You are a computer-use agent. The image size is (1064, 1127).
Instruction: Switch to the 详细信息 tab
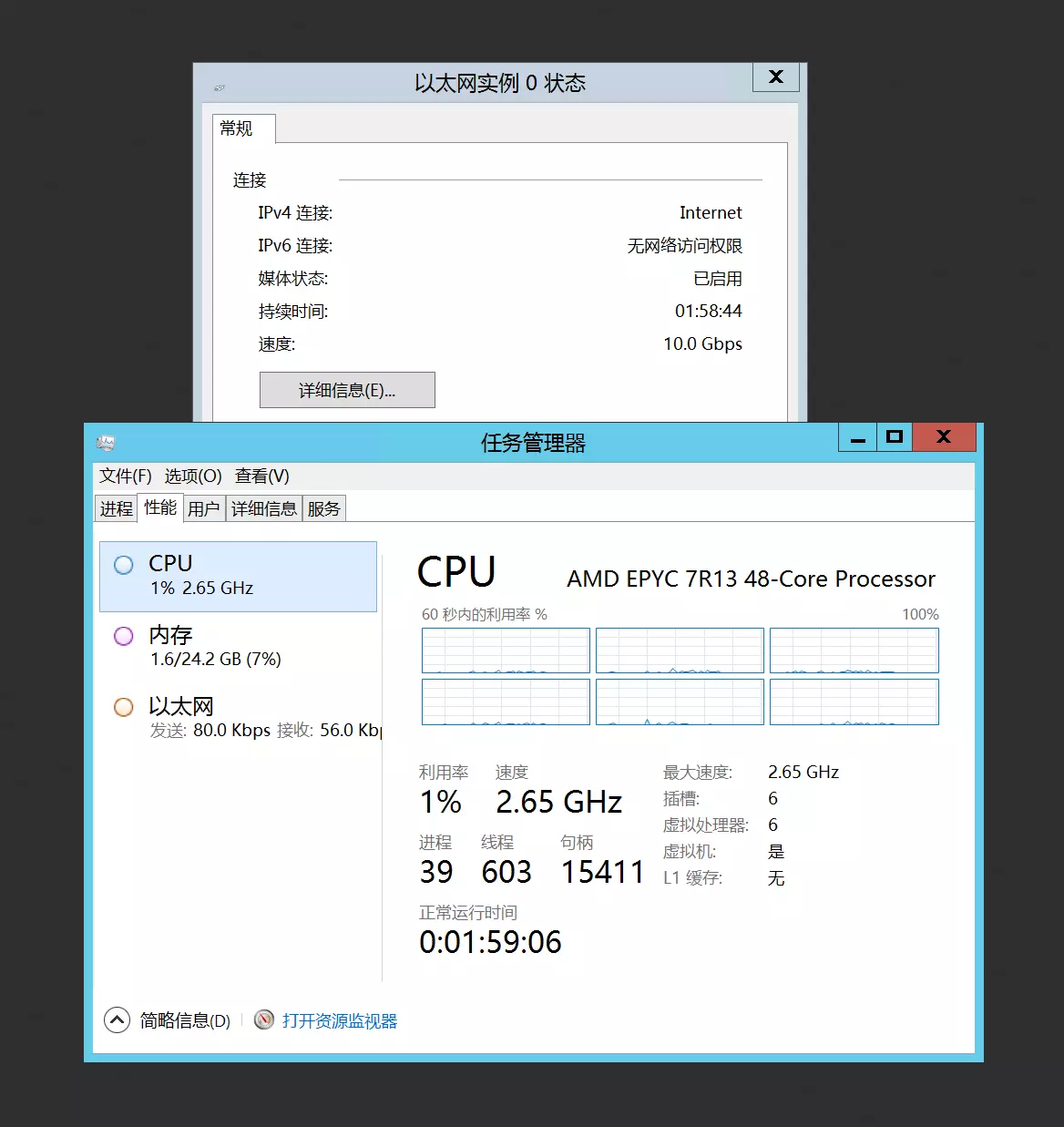point(264,508)
